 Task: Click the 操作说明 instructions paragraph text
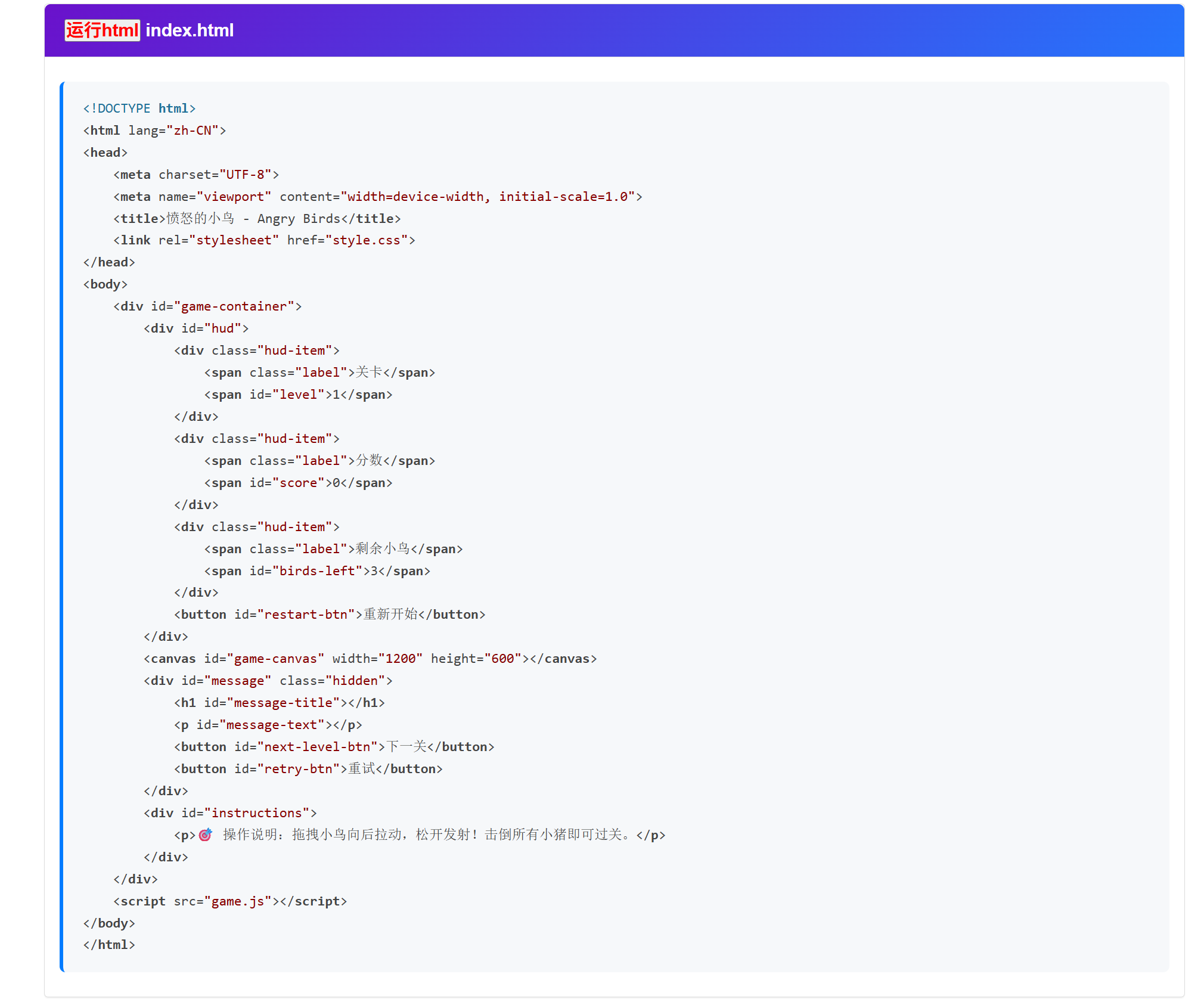tap(427, 835)
